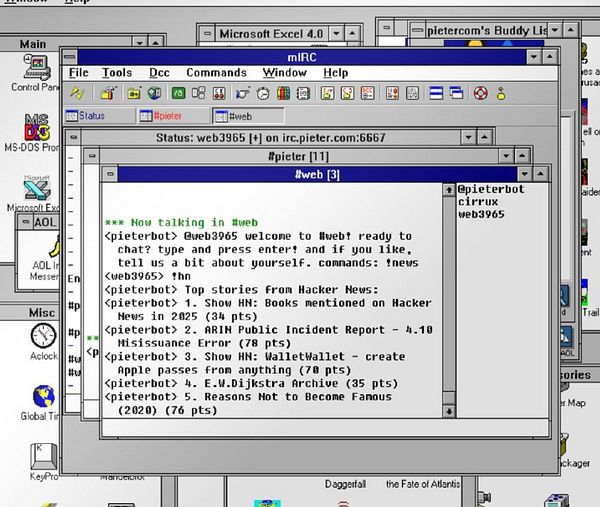Open control-menu box of pietercom's Buddy List

tap(417, 30)
